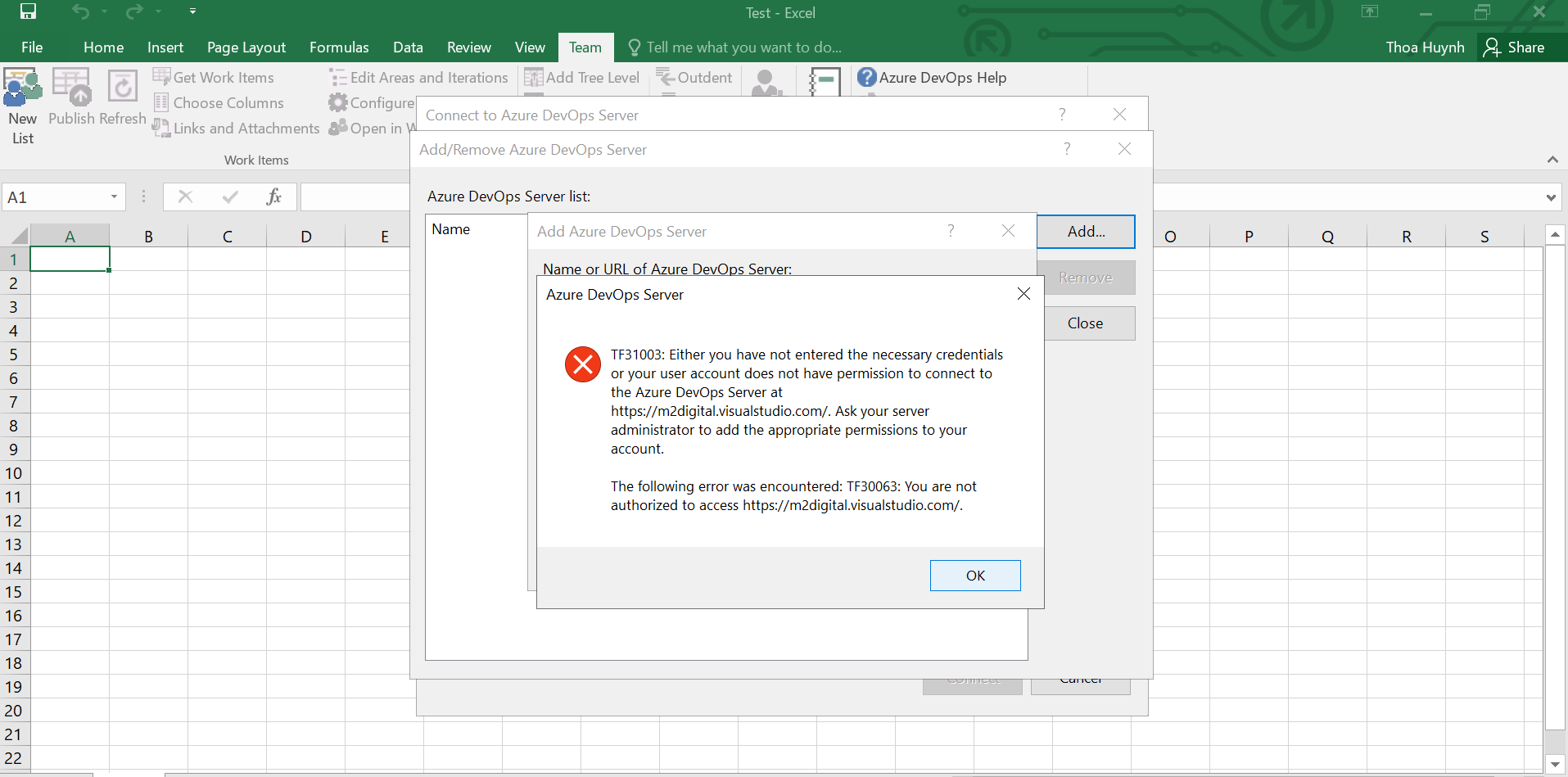Image resolution: width=1568 pixels, height=777 pixels.
Task: Close the Add/Remove Azure DevOps Server dialog
Action: 1124,148
